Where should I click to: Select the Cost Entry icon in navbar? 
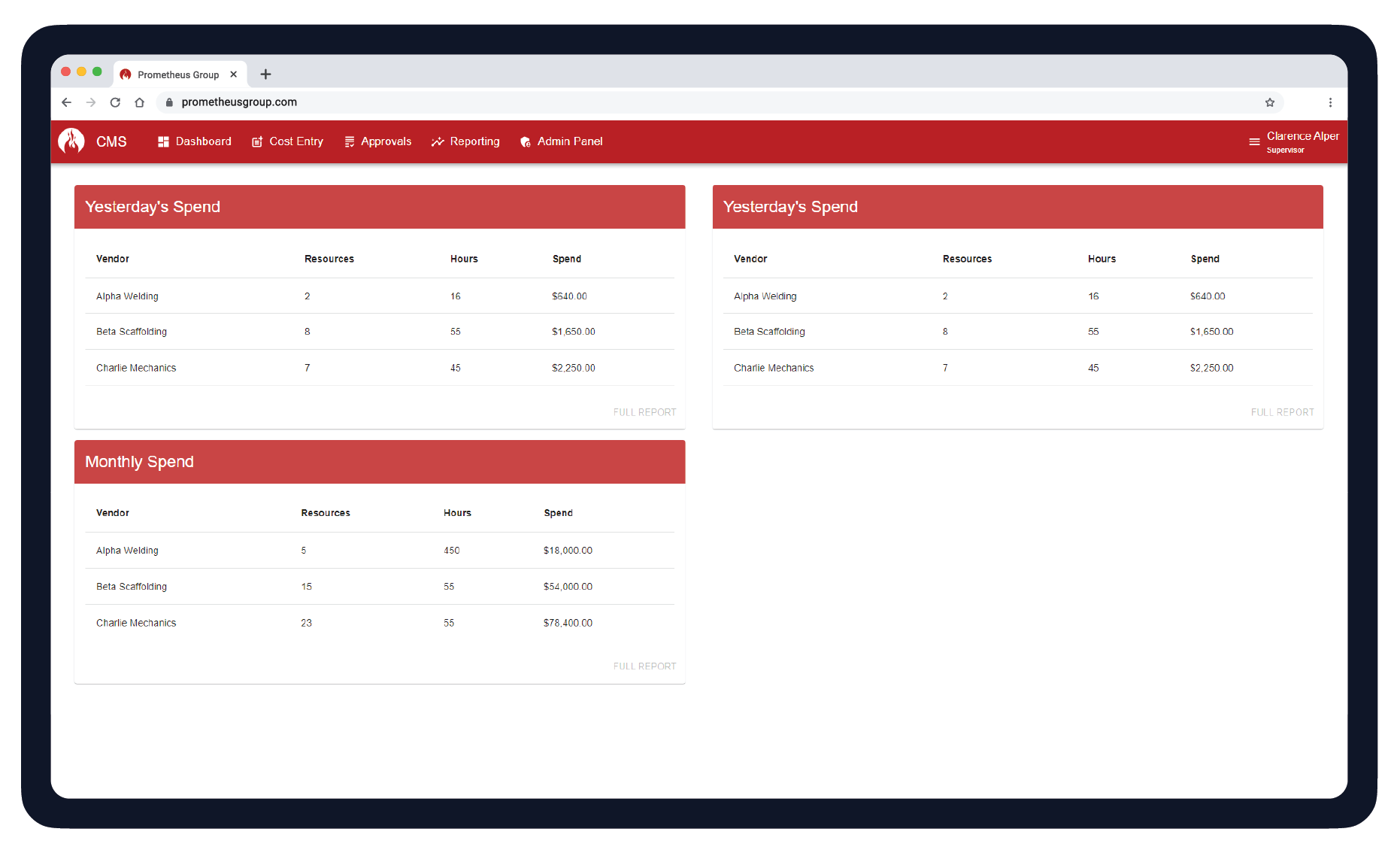coord(257,141)
